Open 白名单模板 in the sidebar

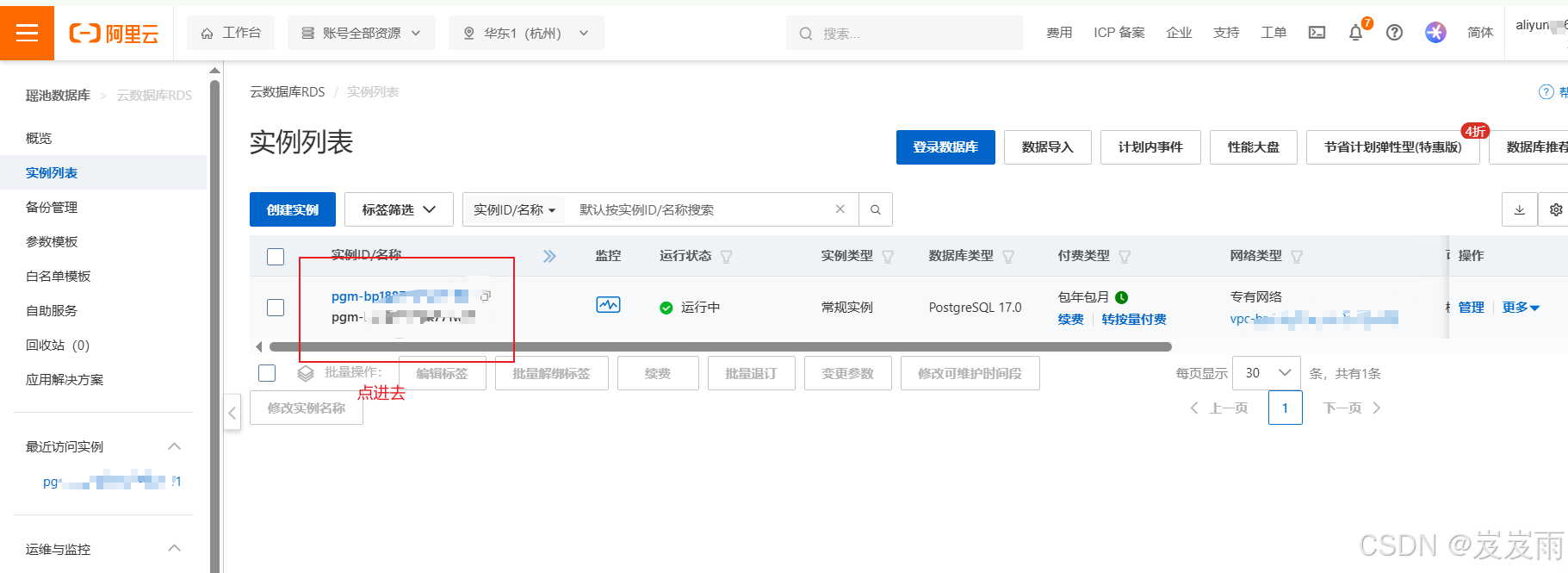click(x=59, y=276)
